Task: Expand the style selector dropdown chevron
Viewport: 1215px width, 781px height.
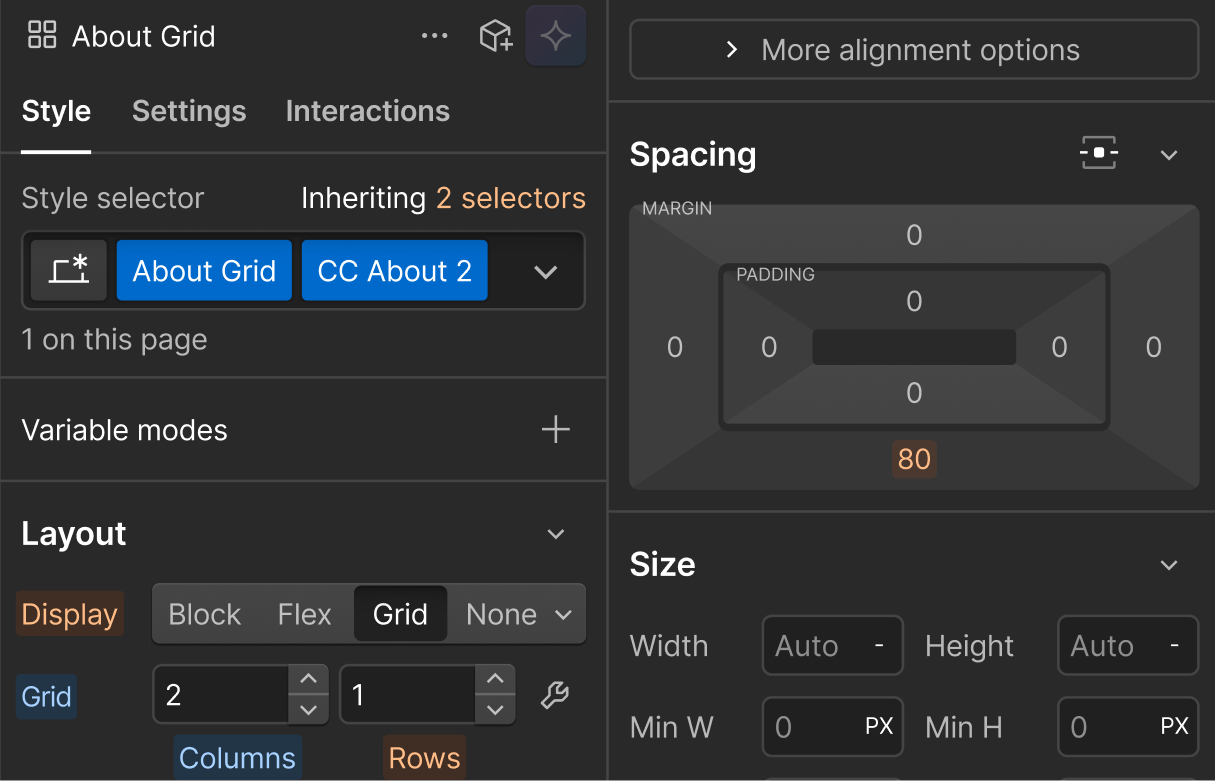Action: point(545,272)
